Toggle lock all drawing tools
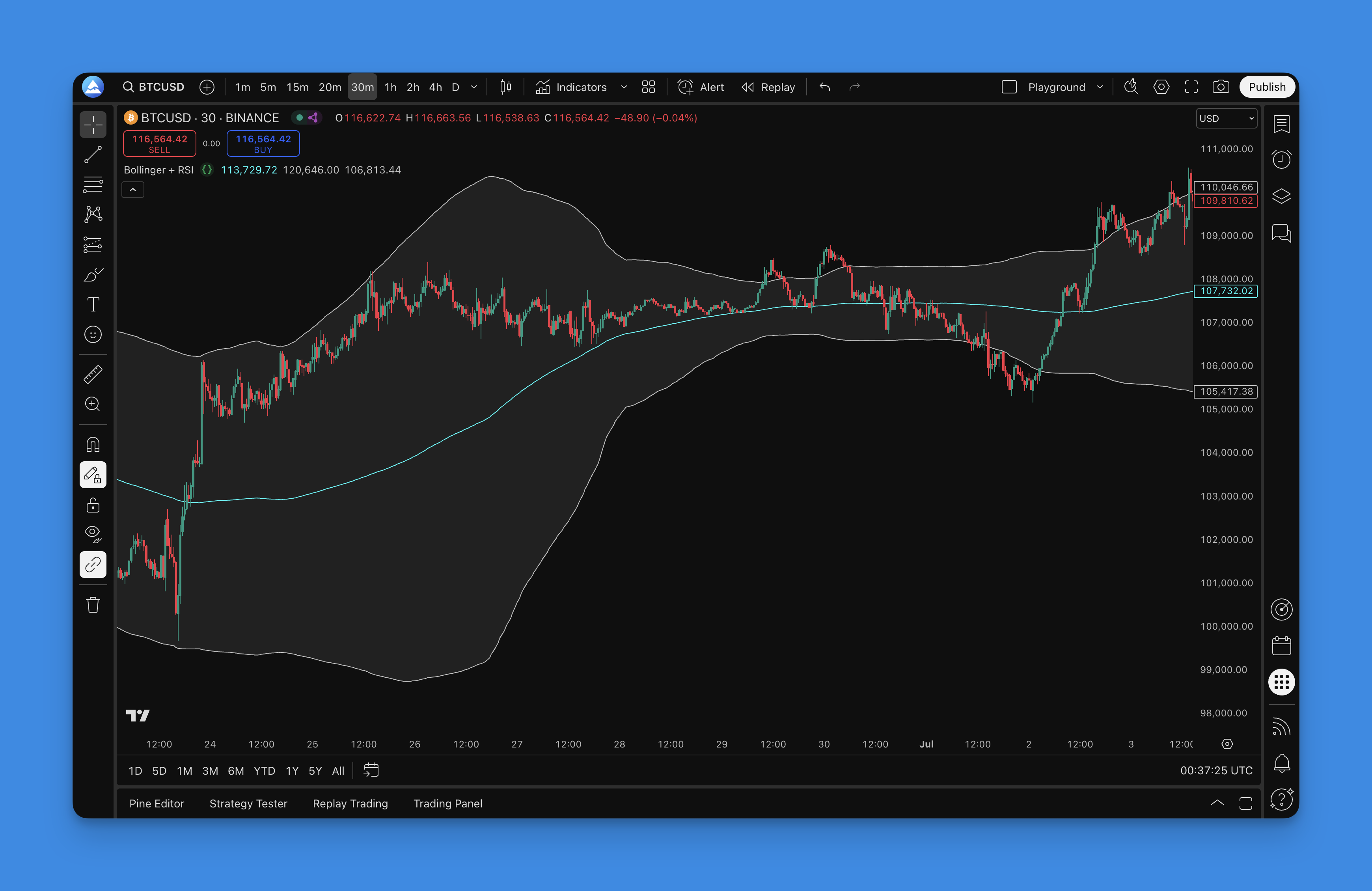1372x891 pixels. pos(93,505)
